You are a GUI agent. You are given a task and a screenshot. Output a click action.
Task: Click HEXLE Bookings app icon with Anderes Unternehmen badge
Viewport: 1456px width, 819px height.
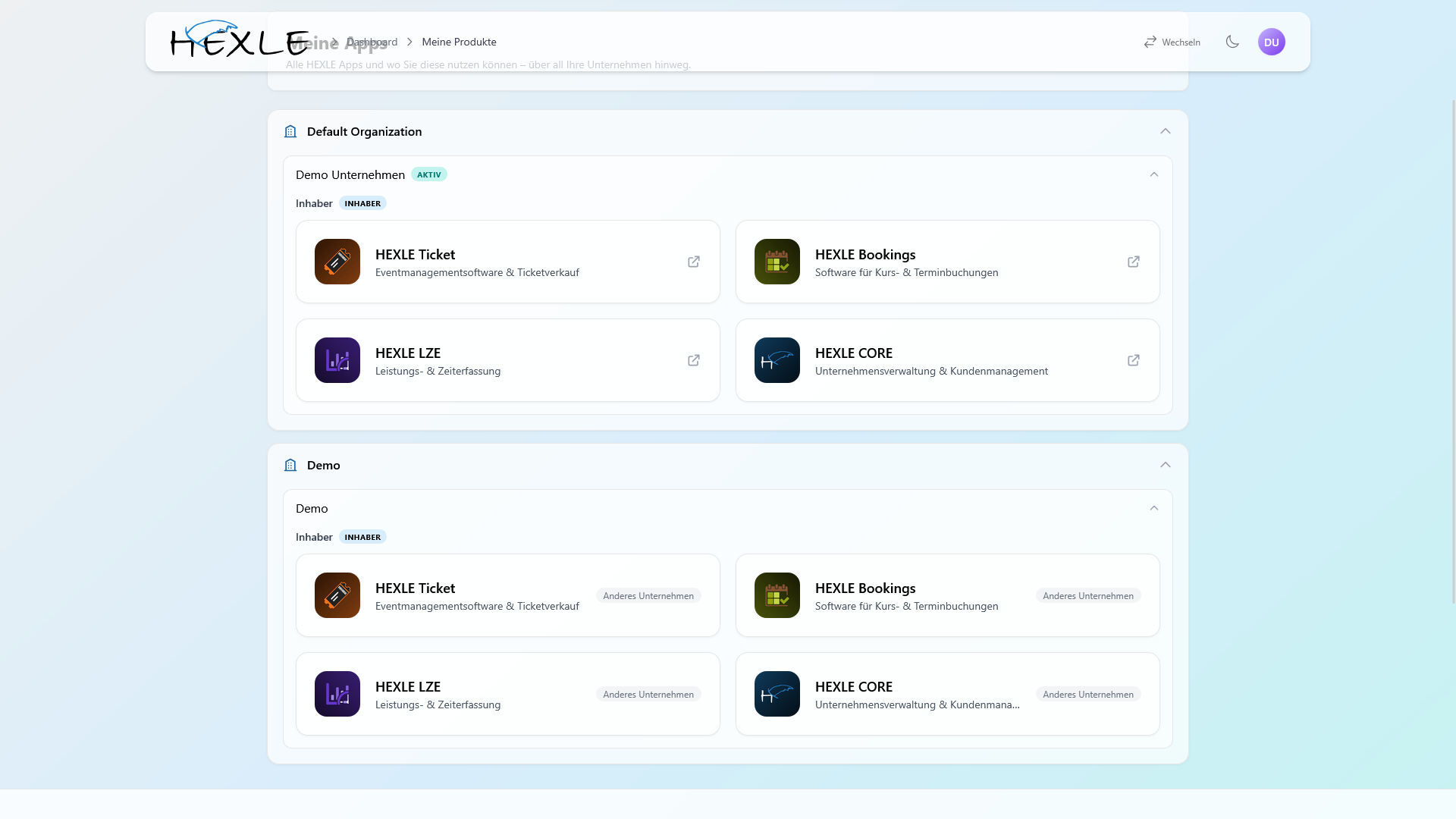(777, 595)
